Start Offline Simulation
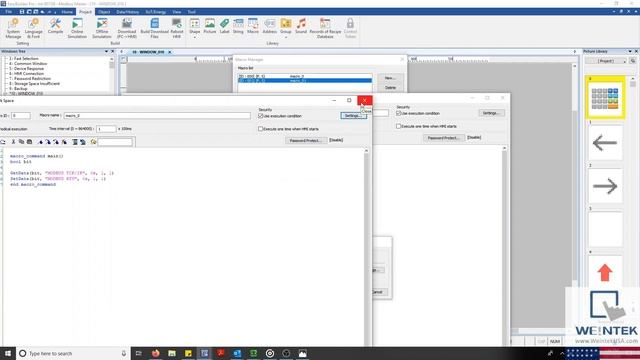 102,28
